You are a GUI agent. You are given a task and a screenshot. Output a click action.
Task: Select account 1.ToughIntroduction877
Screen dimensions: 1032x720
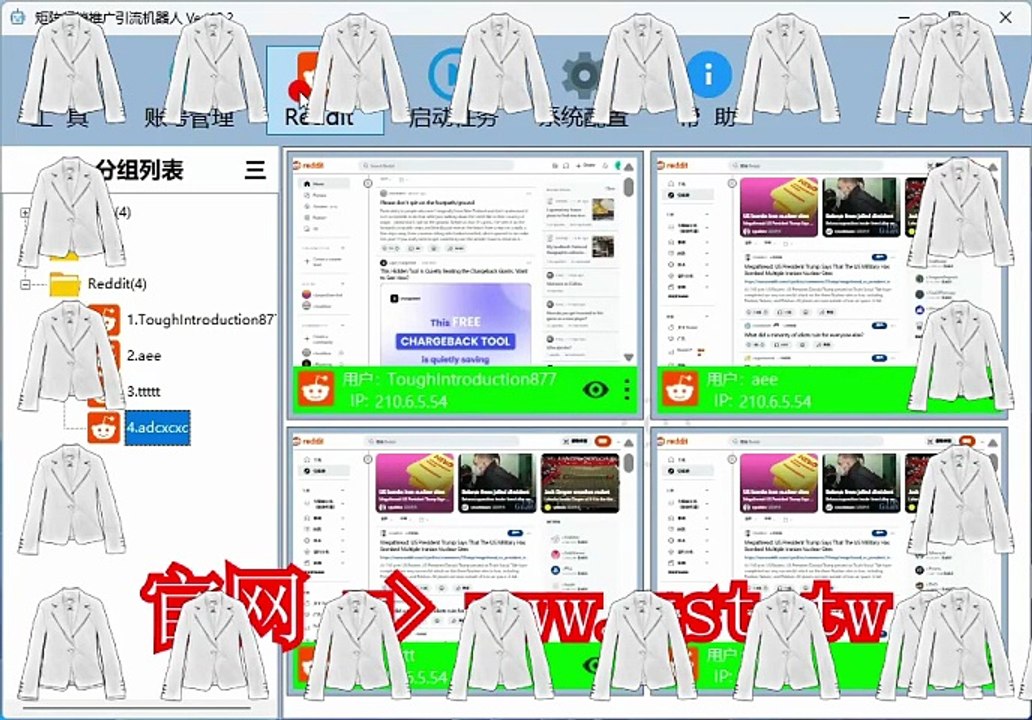(x=201, y=320)
